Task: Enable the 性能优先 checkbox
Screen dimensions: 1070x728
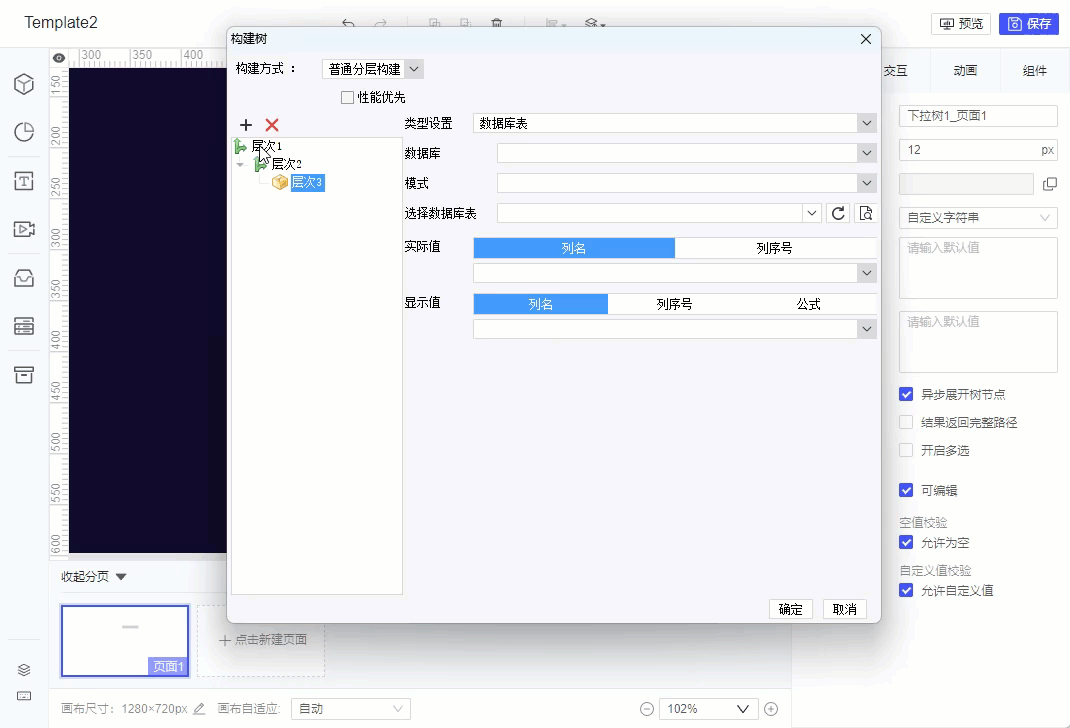Action: (347, 98)
